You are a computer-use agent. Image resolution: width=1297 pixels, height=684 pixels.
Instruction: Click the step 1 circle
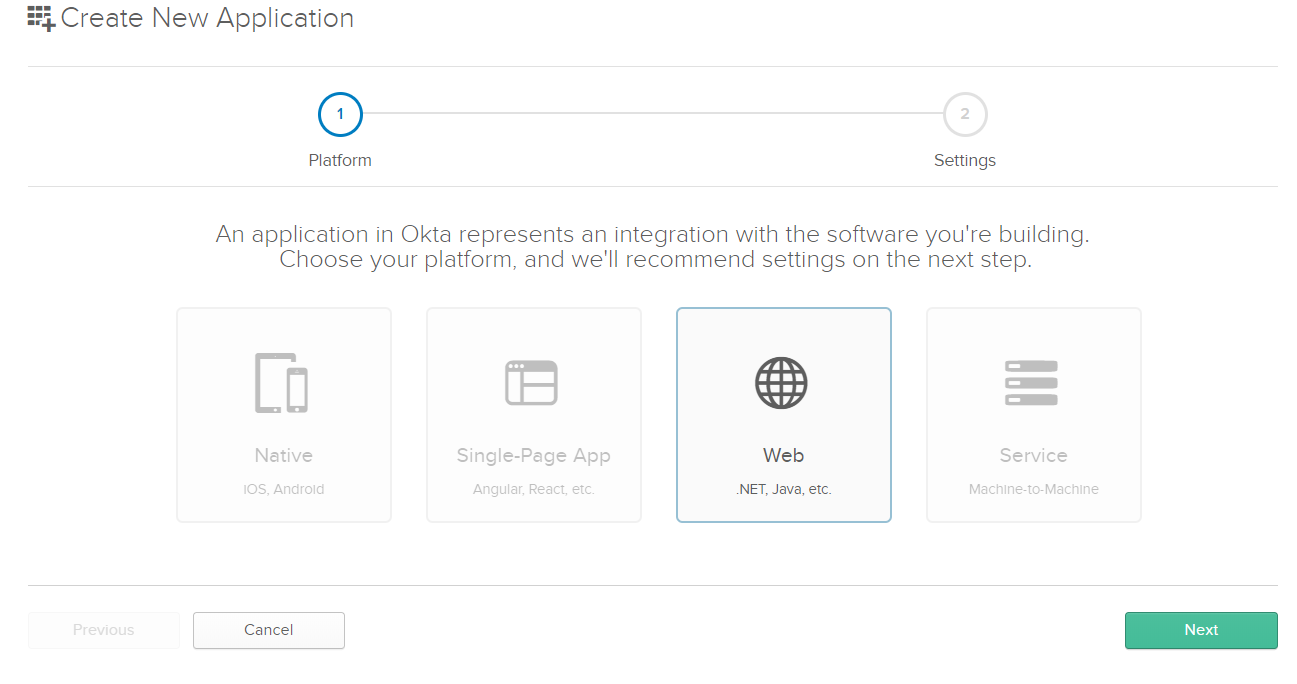340,114
